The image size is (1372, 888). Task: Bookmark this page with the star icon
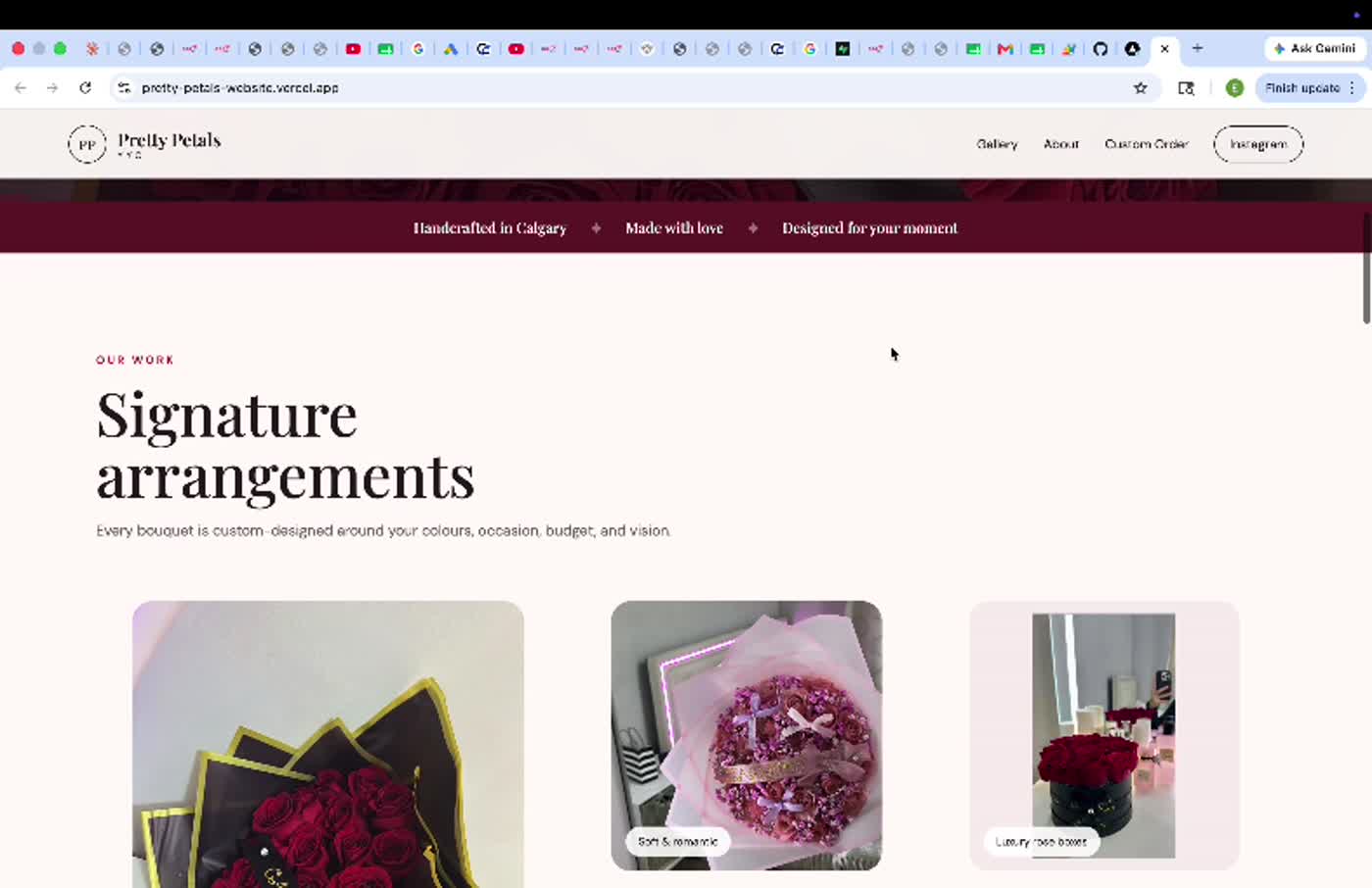pos(1140,87)
